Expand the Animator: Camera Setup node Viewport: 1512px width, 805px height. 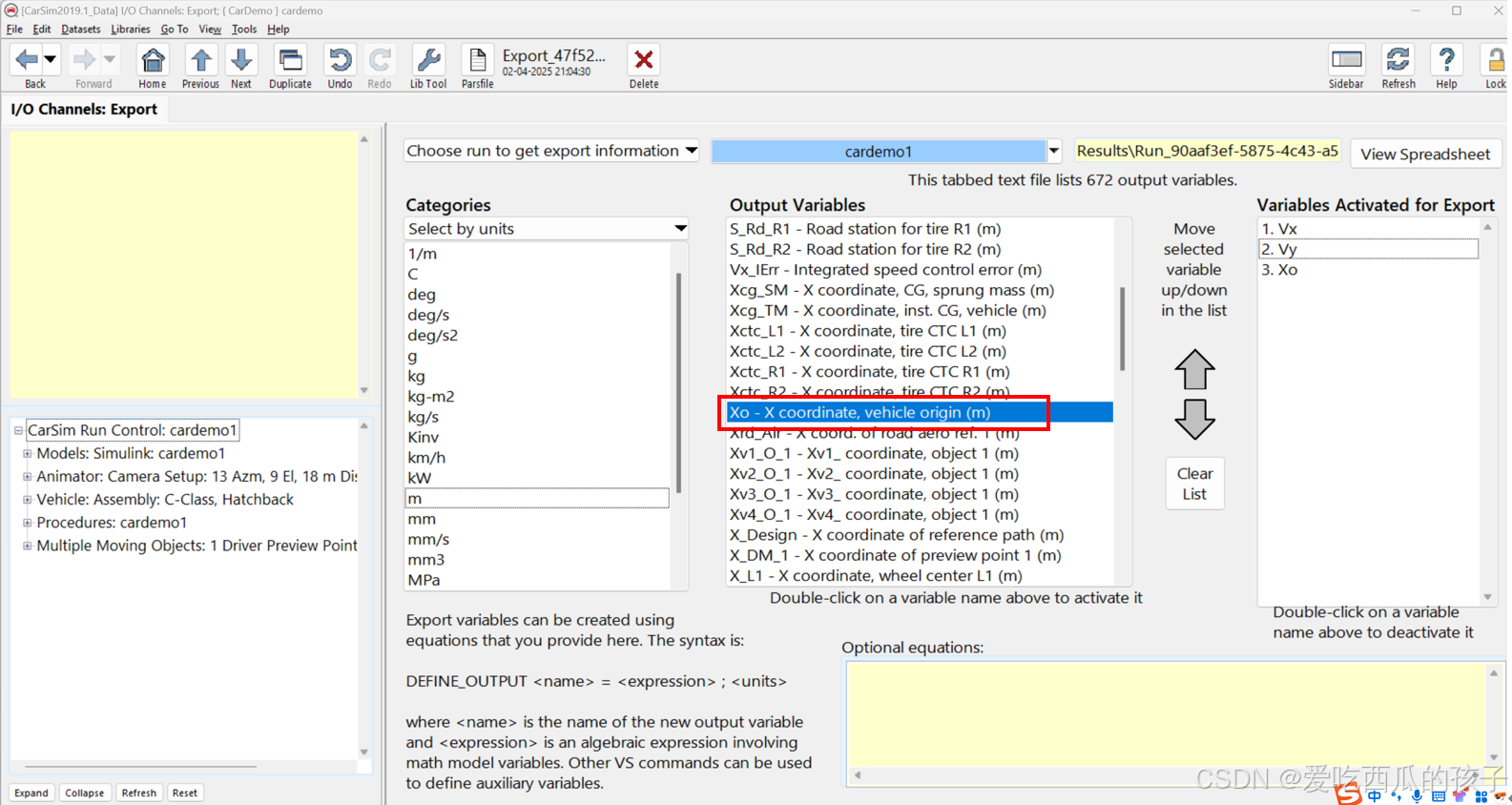27,476
